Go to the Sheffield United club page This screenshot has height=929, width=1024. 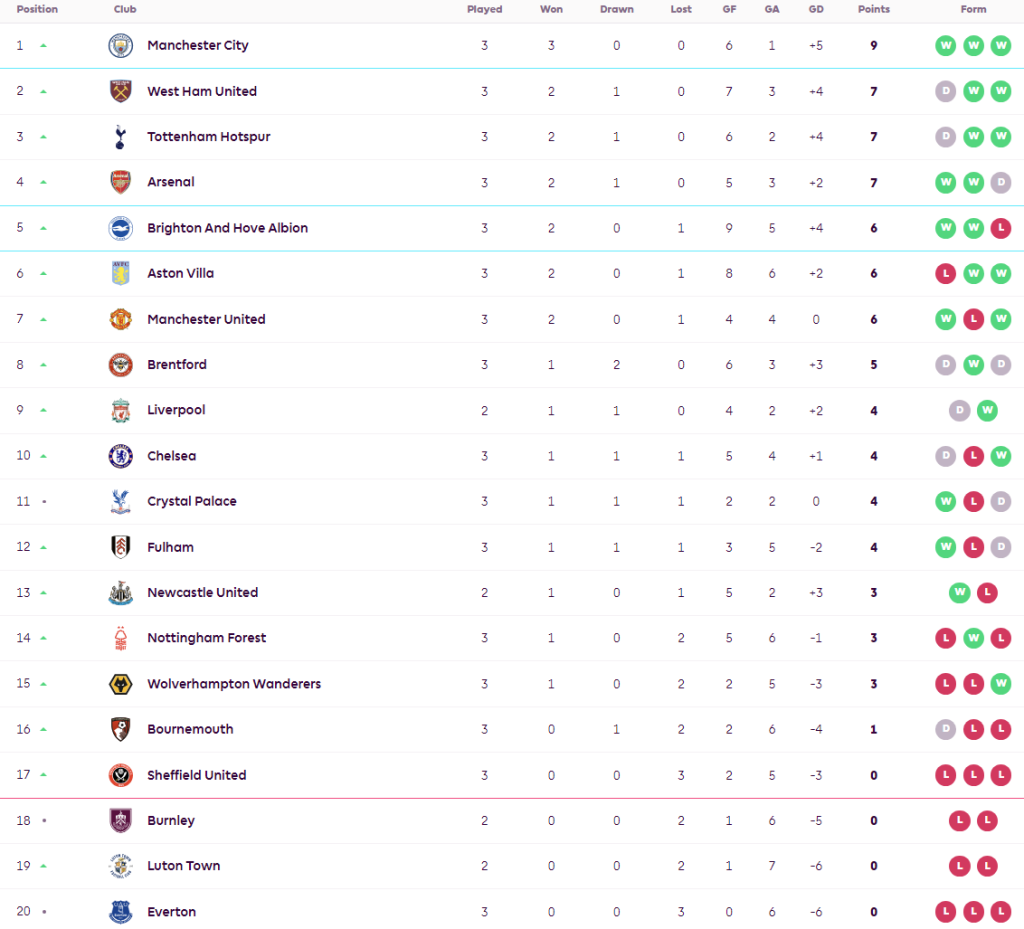point(196,775)
